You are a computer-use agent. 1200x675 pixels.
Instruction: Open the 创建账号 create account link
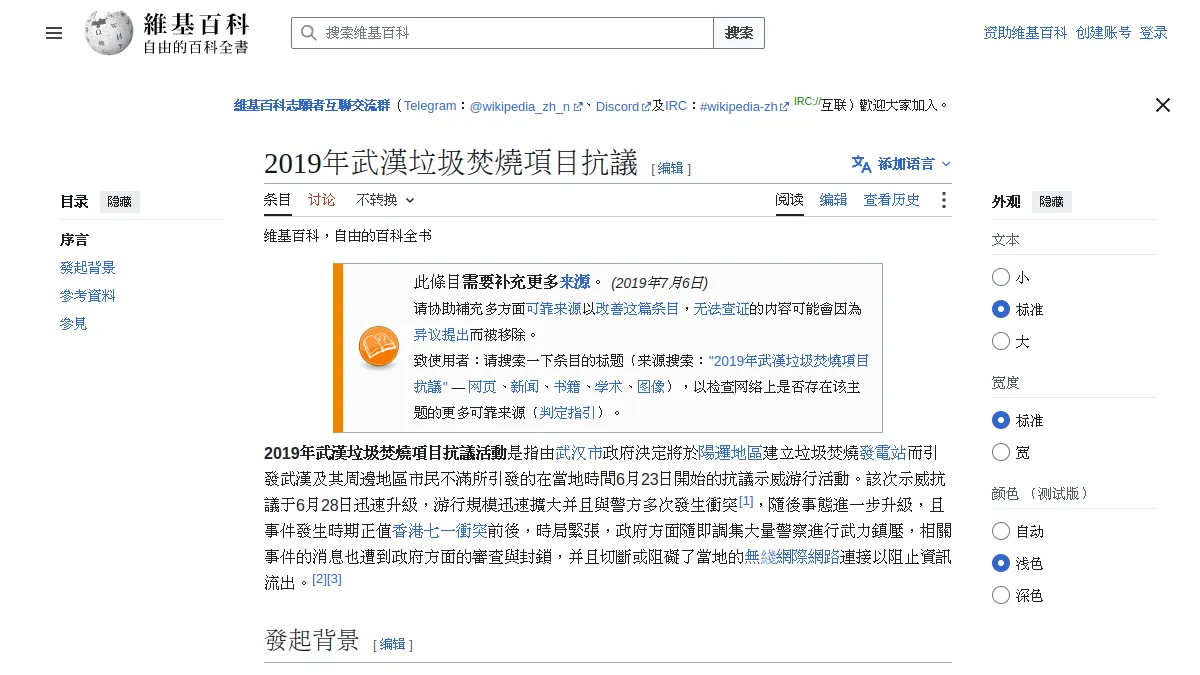pos(1104,33)
